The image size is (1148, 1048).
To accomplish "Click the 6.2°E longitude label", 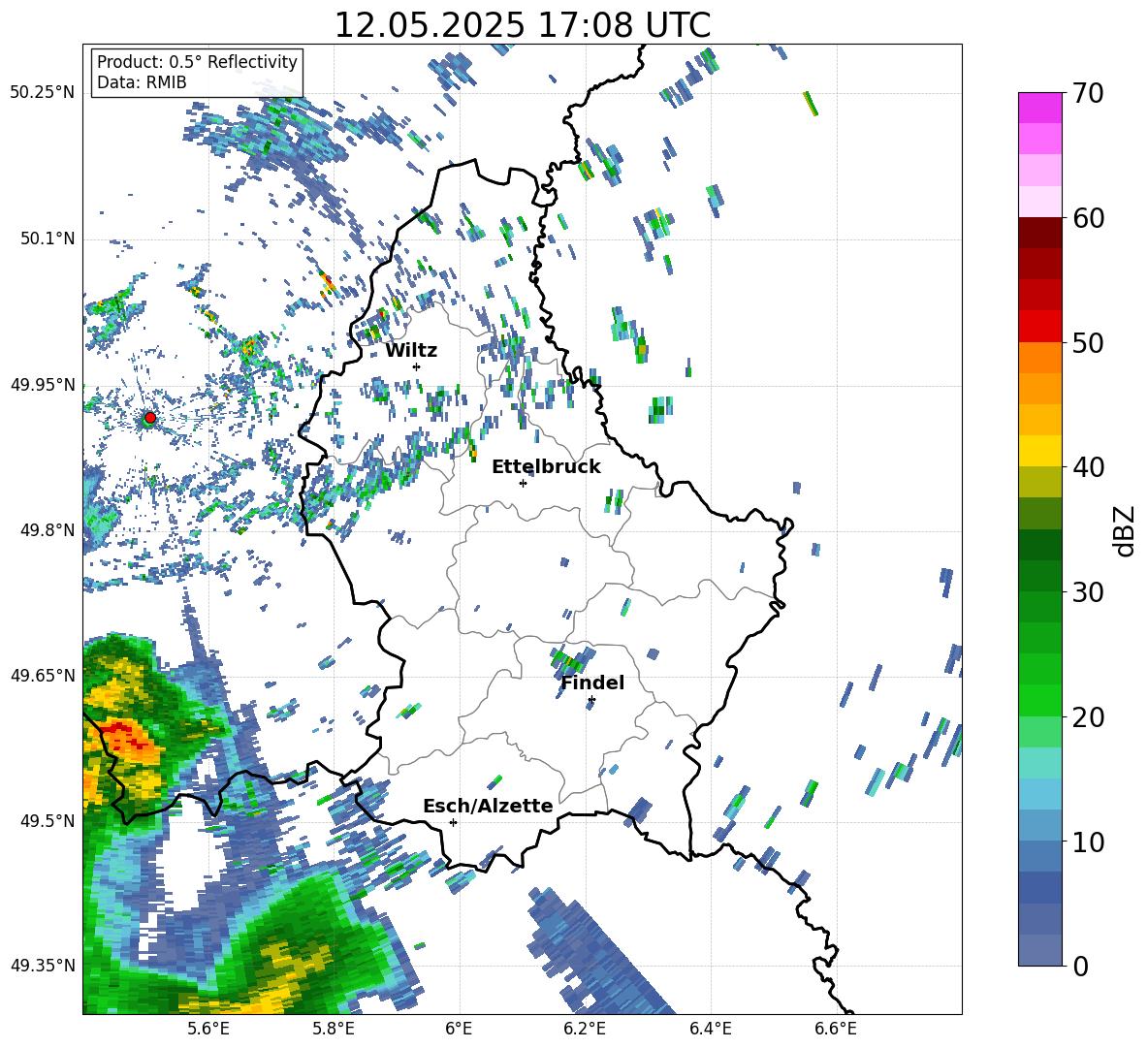I will (x=585, y=1029).
